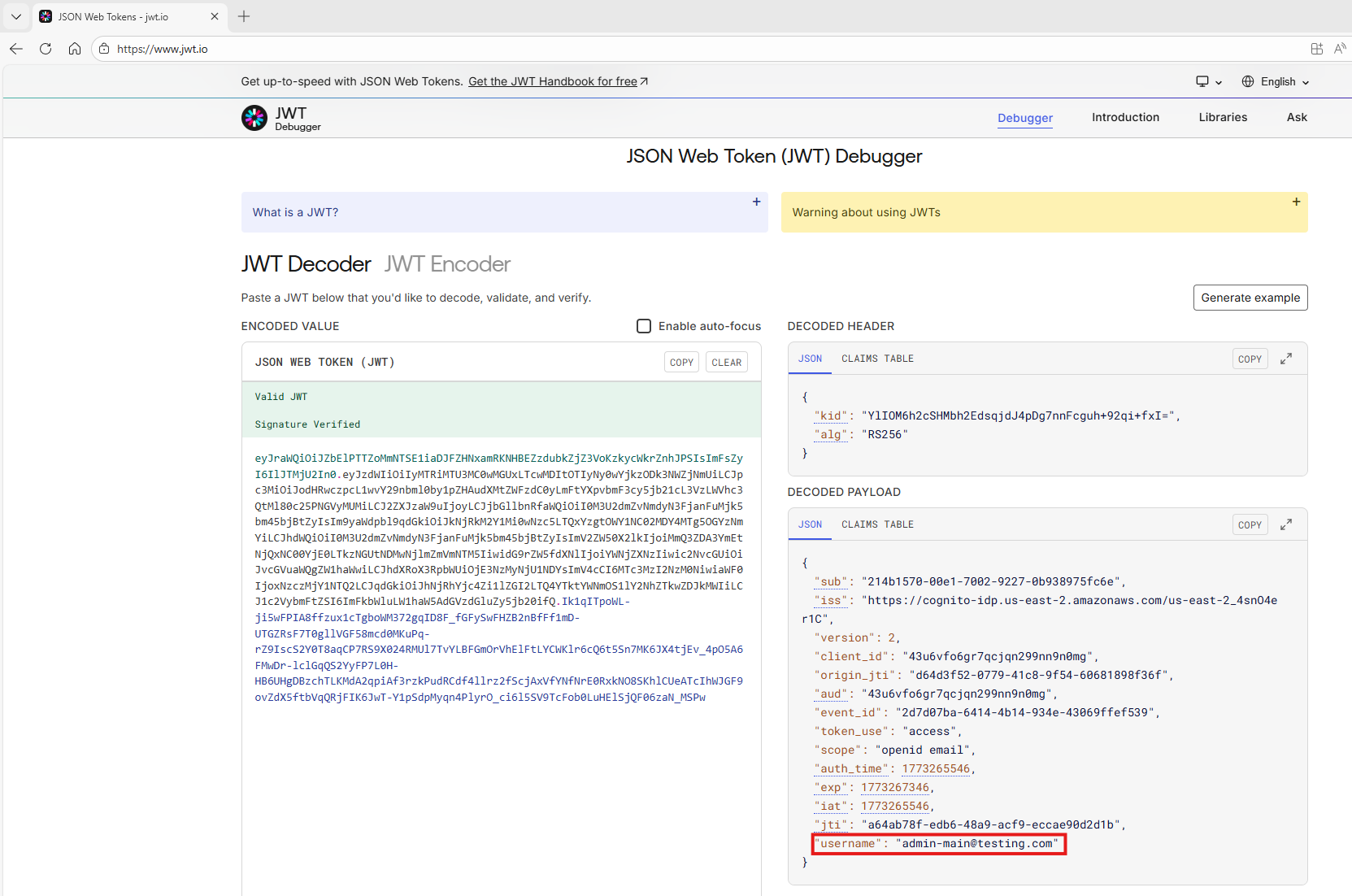Click the 'Valid JWT' status text
This screenshot has height=896, width=1352.
click(281, 397)
